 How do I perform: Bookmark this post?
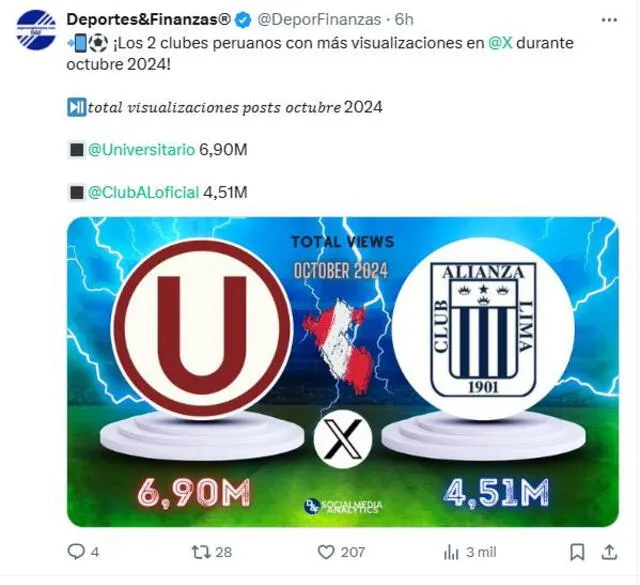(577, 552)
